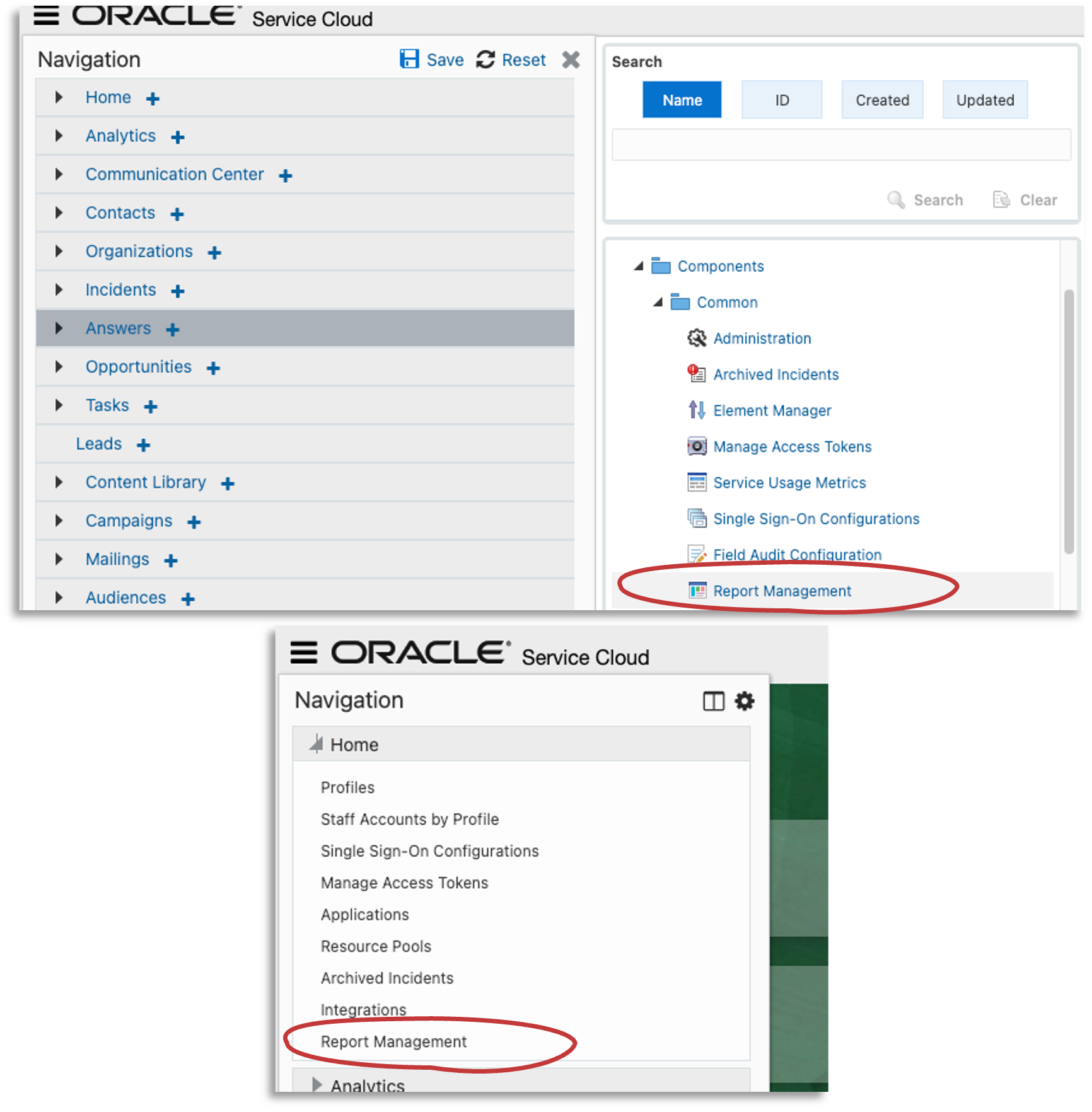Add item to Organizations with plus icon
The width and height of the screenshot is (1092, 1112).
(214, 253)
